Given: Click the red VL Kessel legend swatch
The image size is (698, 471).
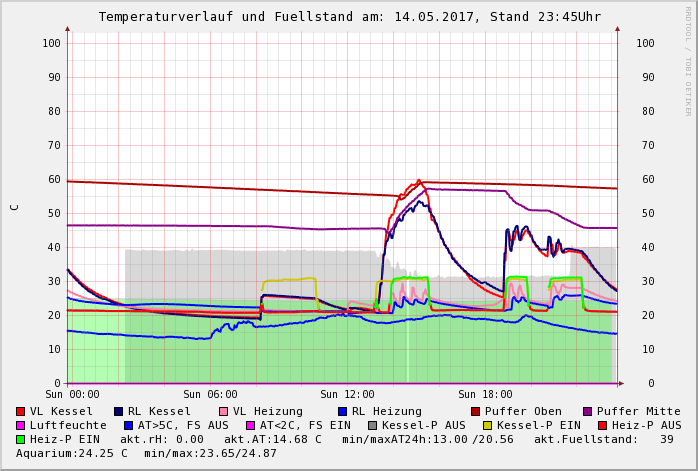Looking at the screenshot, I should 20,411.
